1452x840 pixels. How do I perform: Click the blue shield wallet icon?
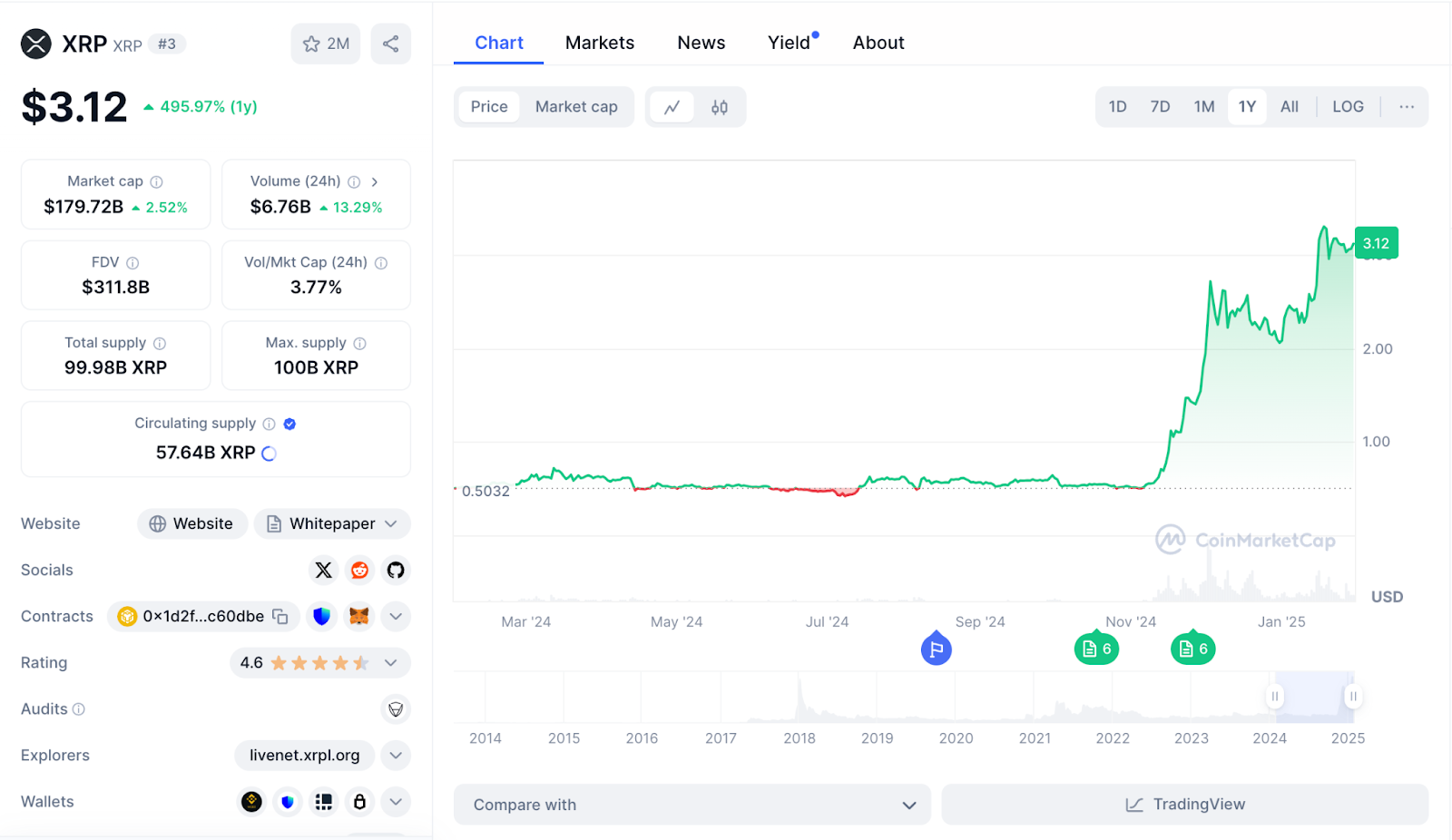[x=288, y=802]
